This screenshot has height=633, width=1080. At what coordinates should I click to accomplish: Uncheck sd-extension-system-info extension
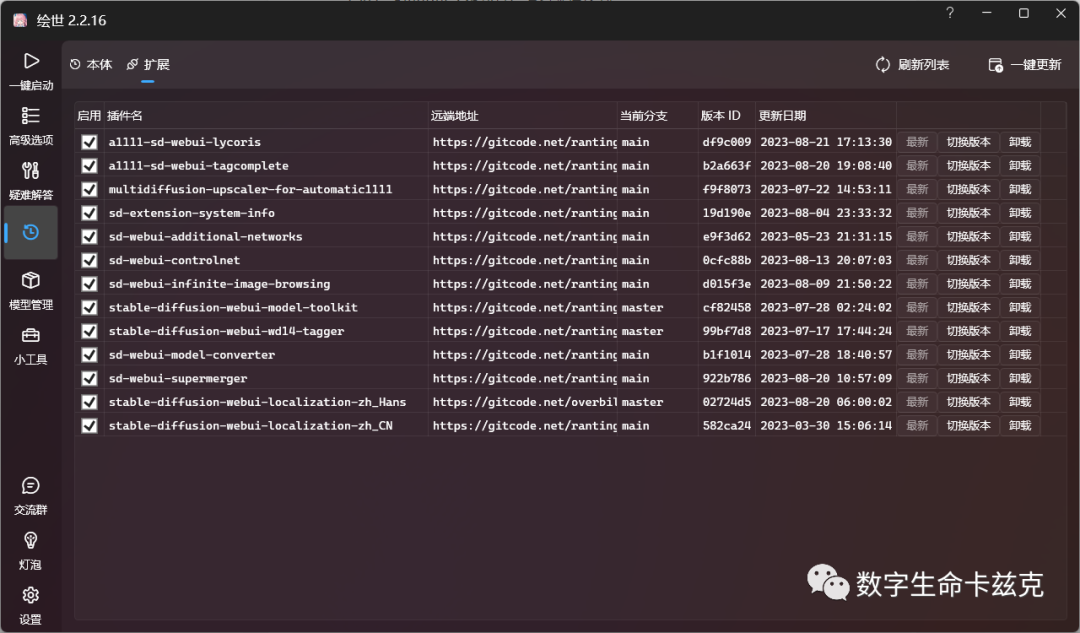pos(89,213)
